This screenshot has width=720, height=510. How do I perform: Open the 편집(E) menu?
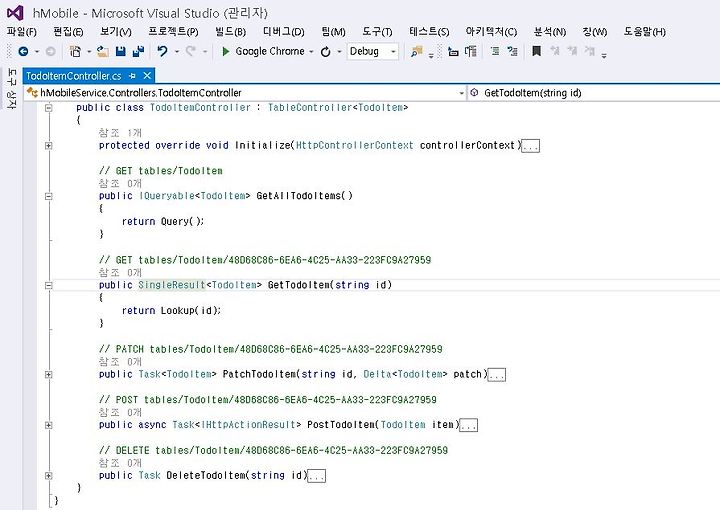68,32
